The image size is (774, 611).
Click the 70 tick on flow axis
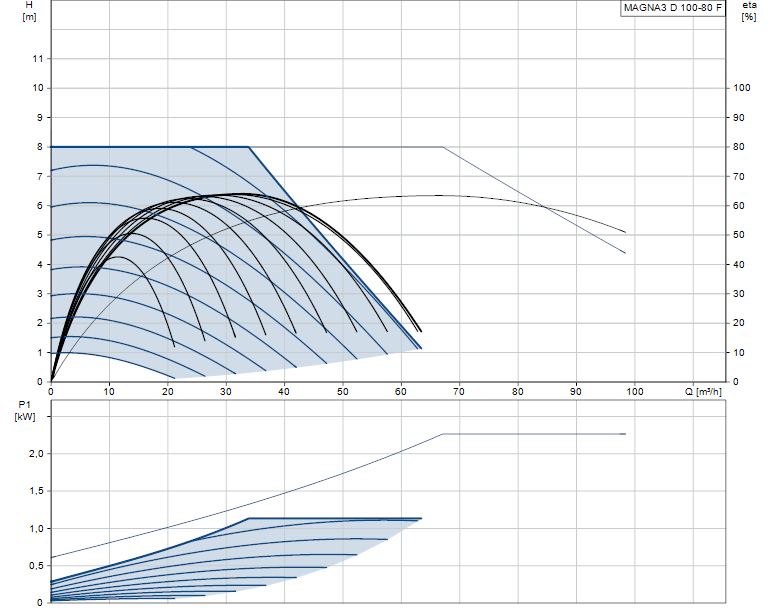tap(459, 391)
